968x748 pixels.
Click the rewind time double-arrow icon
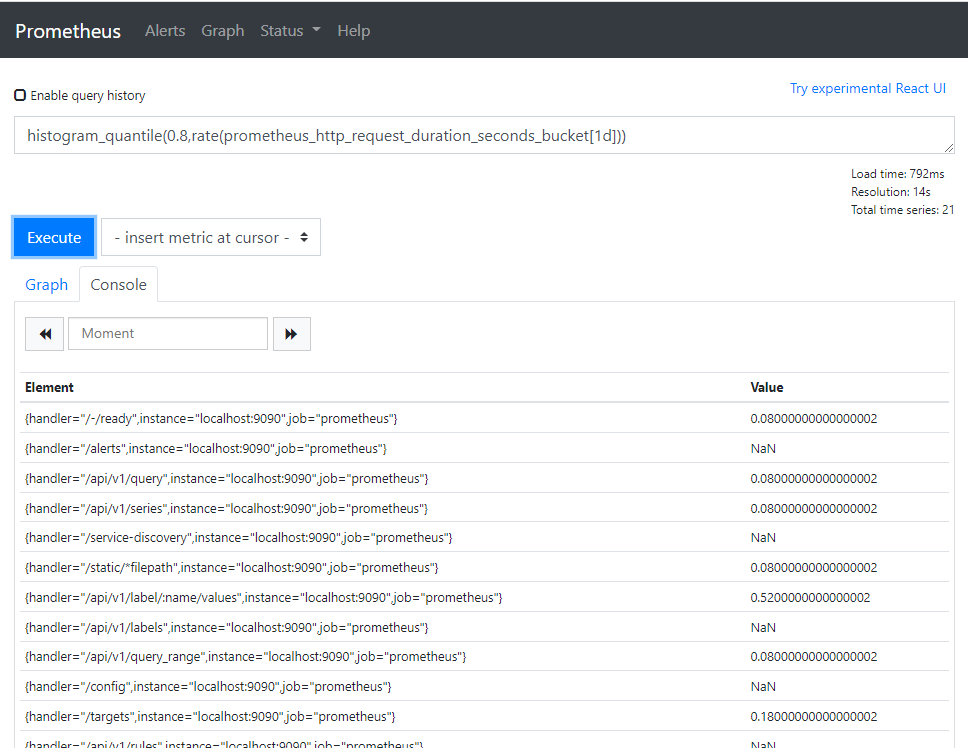pyautogui.click(x=44, y=334)
